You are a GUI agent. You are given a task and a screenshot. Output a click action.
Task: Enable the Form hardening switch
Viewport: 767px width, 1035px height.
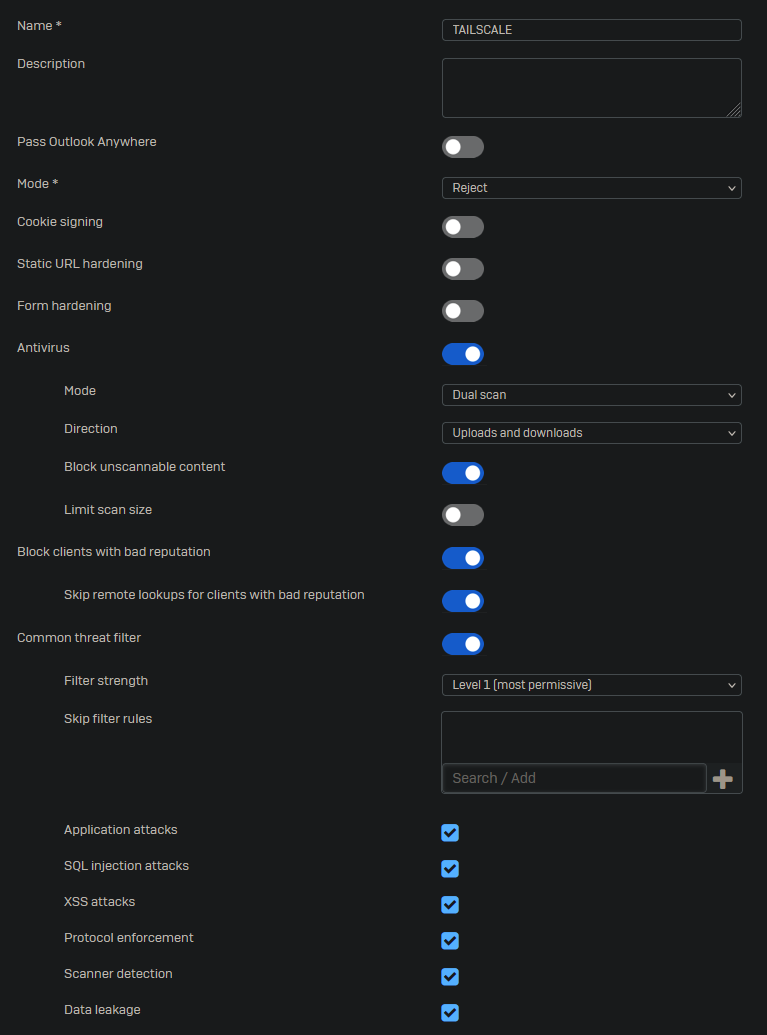pyautogui.click(x=462, y=311)
